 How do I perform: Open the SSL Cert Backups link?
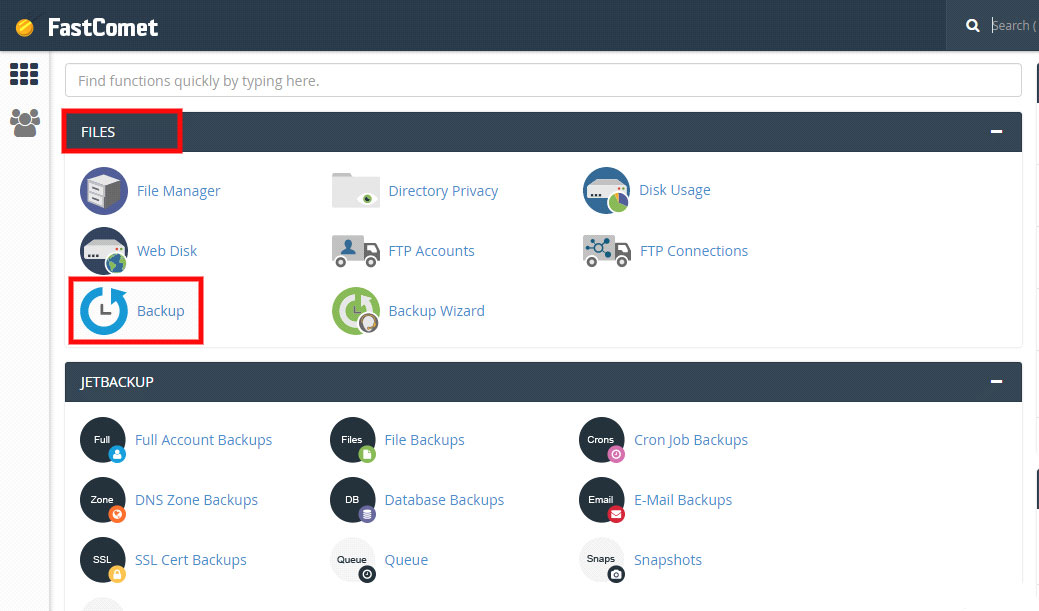coord(191,560)
